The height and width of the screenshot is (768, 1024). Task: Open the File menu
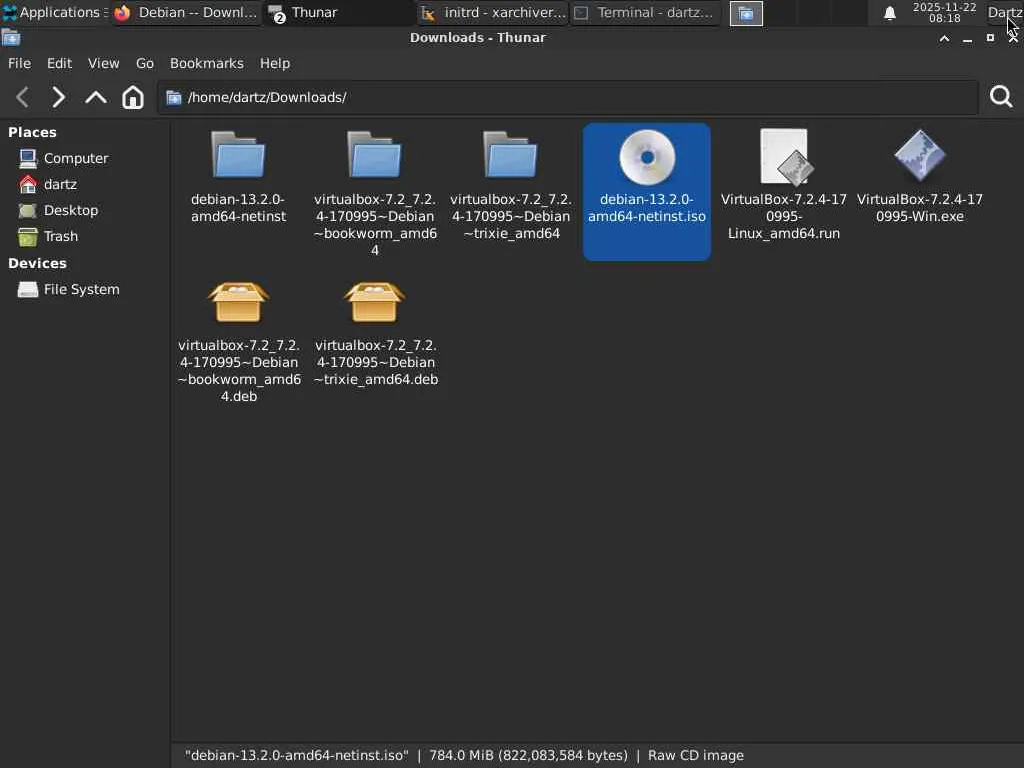20,63
